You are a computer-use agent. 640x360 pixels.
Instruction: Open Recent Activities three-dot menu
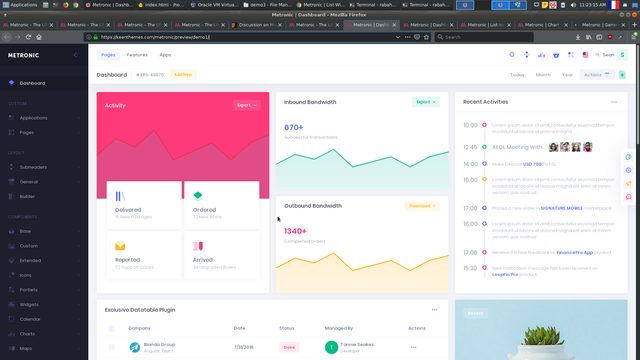(614, 102)
